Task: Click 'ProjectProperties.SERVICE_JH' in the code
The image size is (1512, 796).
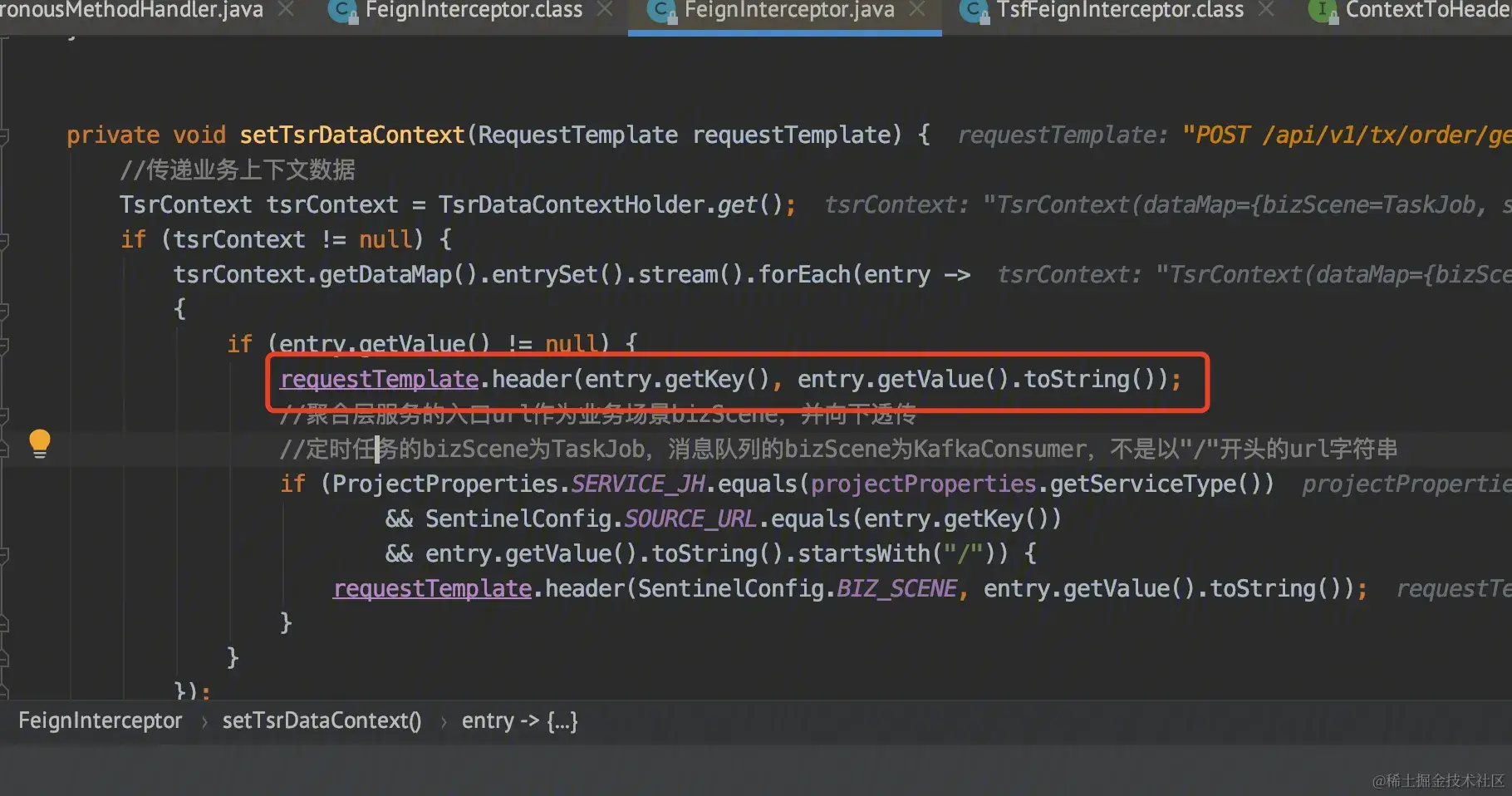Action: 518,484
